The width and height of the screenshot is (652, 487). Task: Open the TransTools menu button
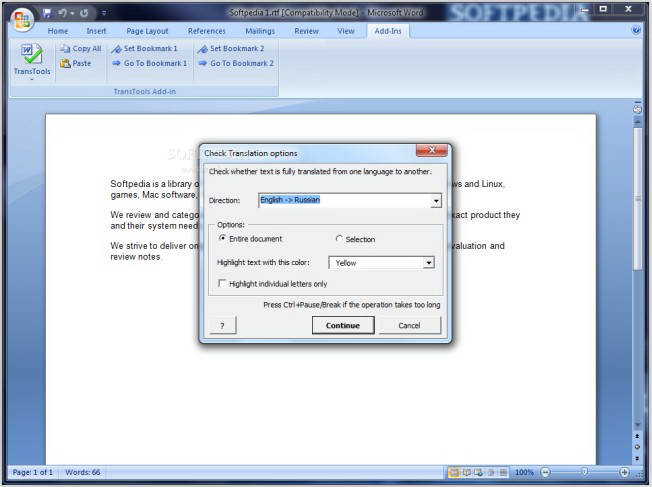point(32,61)
